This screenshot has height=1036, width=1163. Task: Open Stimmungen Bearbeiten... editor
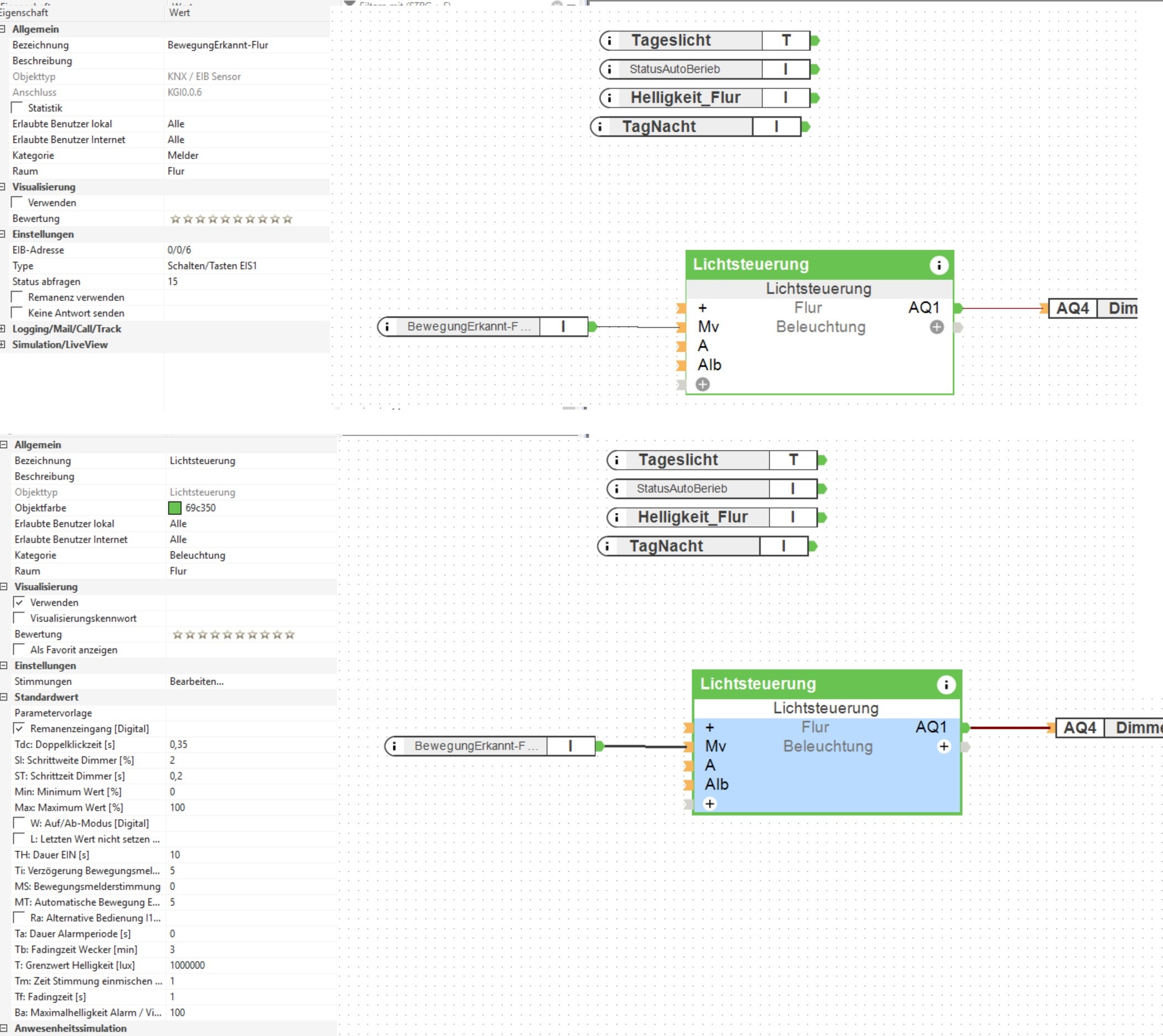coord(196,681)
